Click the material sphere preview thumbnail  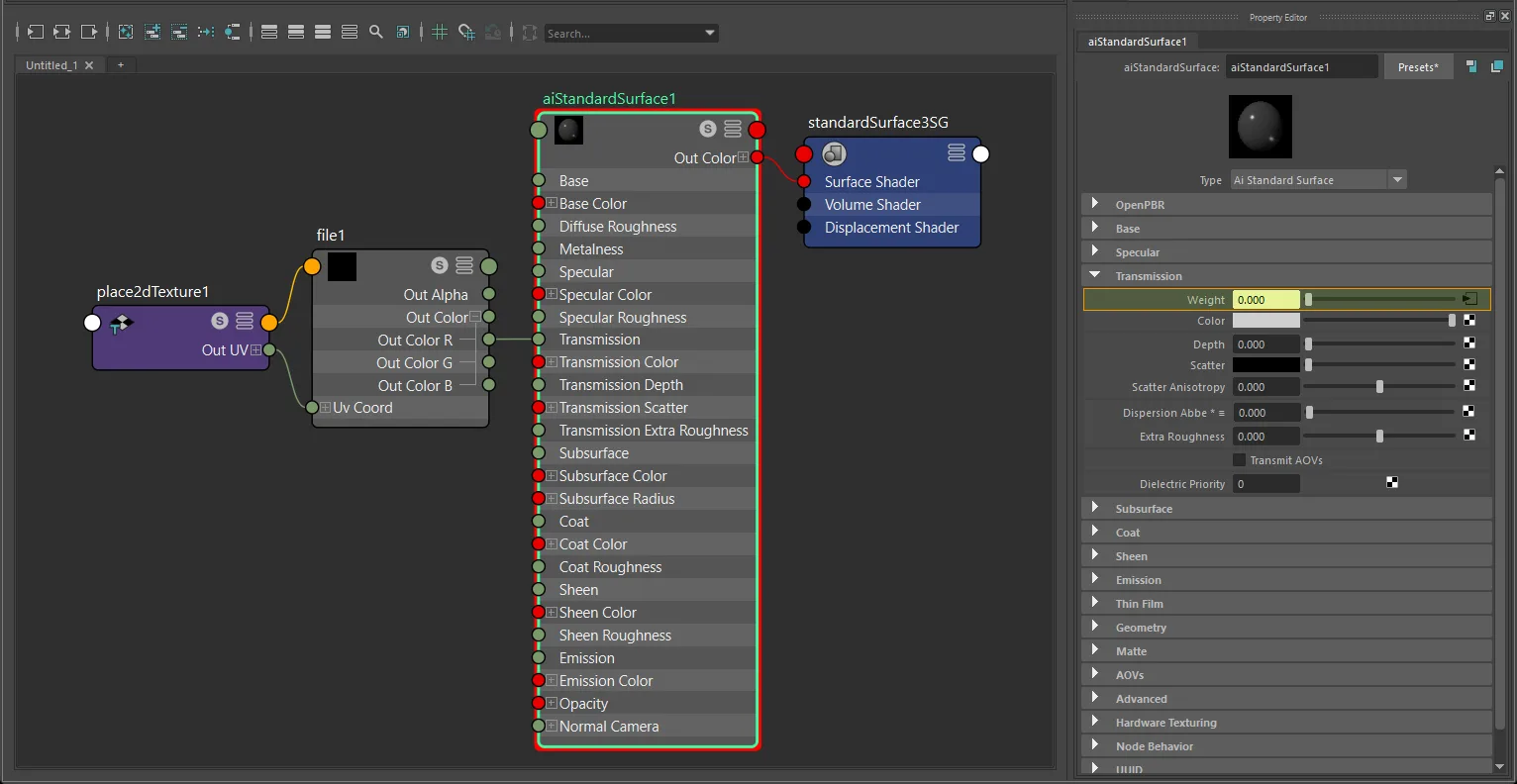pos(1261,127)
